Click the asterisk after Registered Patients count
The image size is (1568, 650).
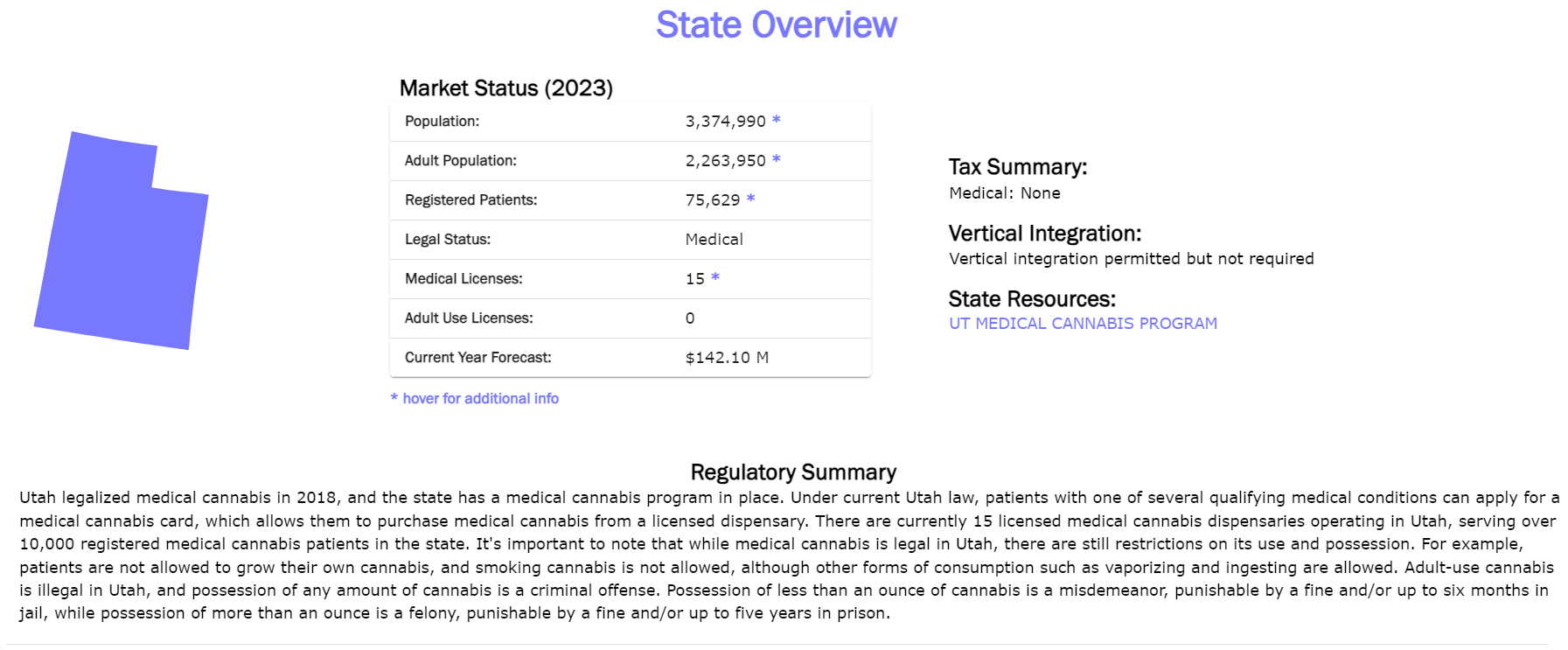(750, 199)
